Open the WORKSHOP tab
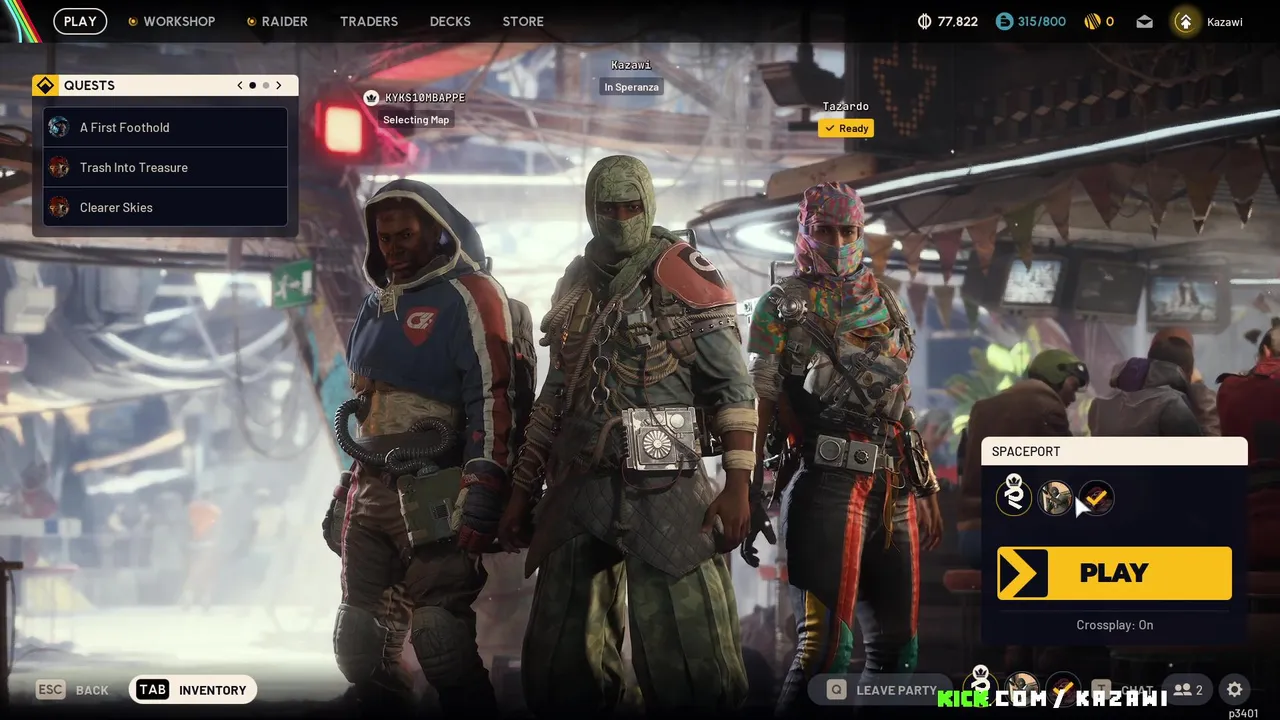The width and height of the screenshot is (1280, 720). pos(179,21)
